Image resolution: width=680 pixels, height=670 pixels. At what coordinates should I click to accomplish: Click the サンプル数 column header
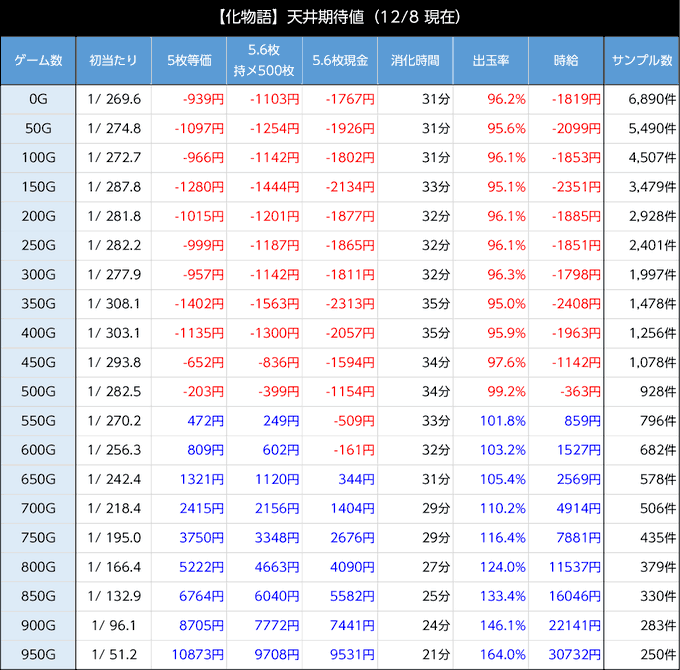click(641, 61)
